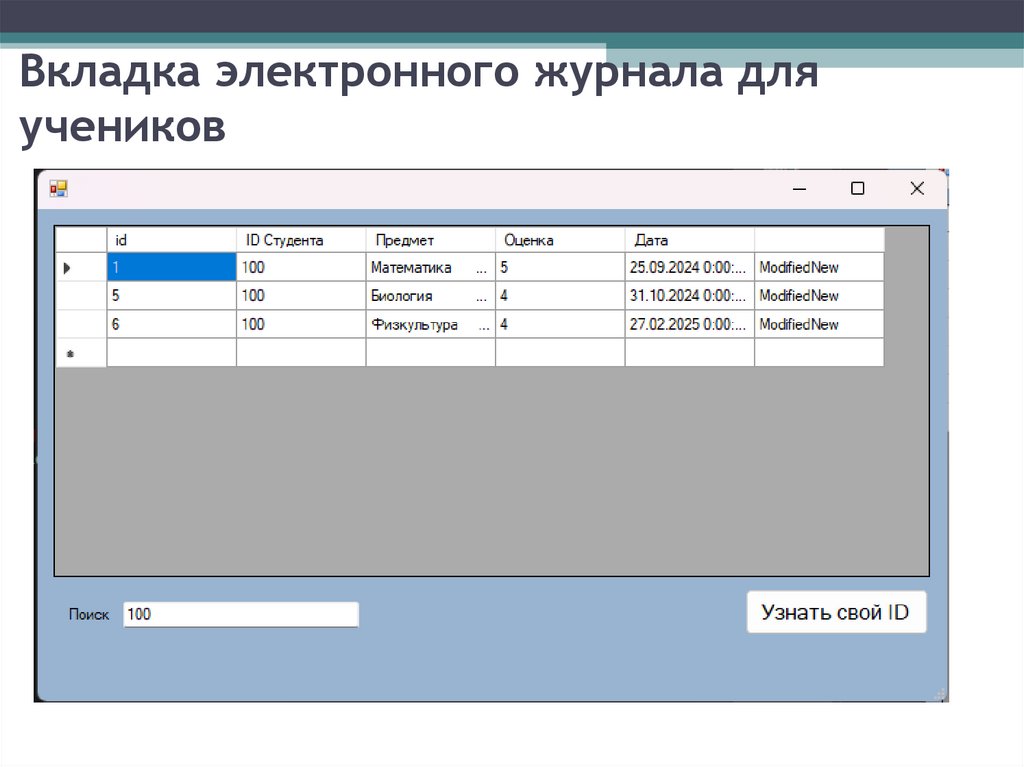The width and height of the screenshot is (1024, 767).
Task: Click the row header of the Физкультура row
Action: pyautogui.click(x=81, y=324)
